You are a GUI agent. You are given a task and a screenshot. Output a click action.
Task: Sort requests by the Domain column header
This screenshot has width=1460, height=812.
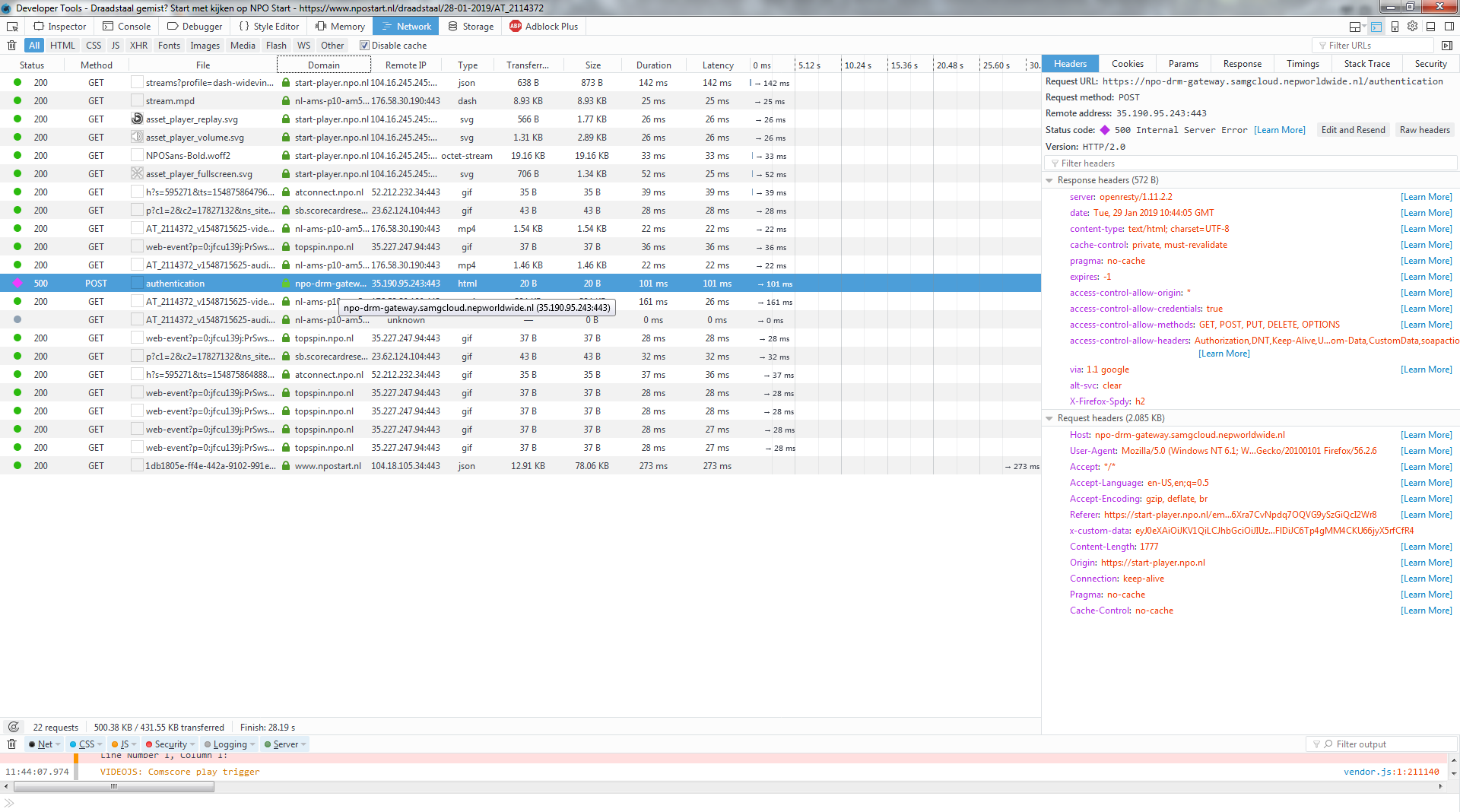point(323,65)
